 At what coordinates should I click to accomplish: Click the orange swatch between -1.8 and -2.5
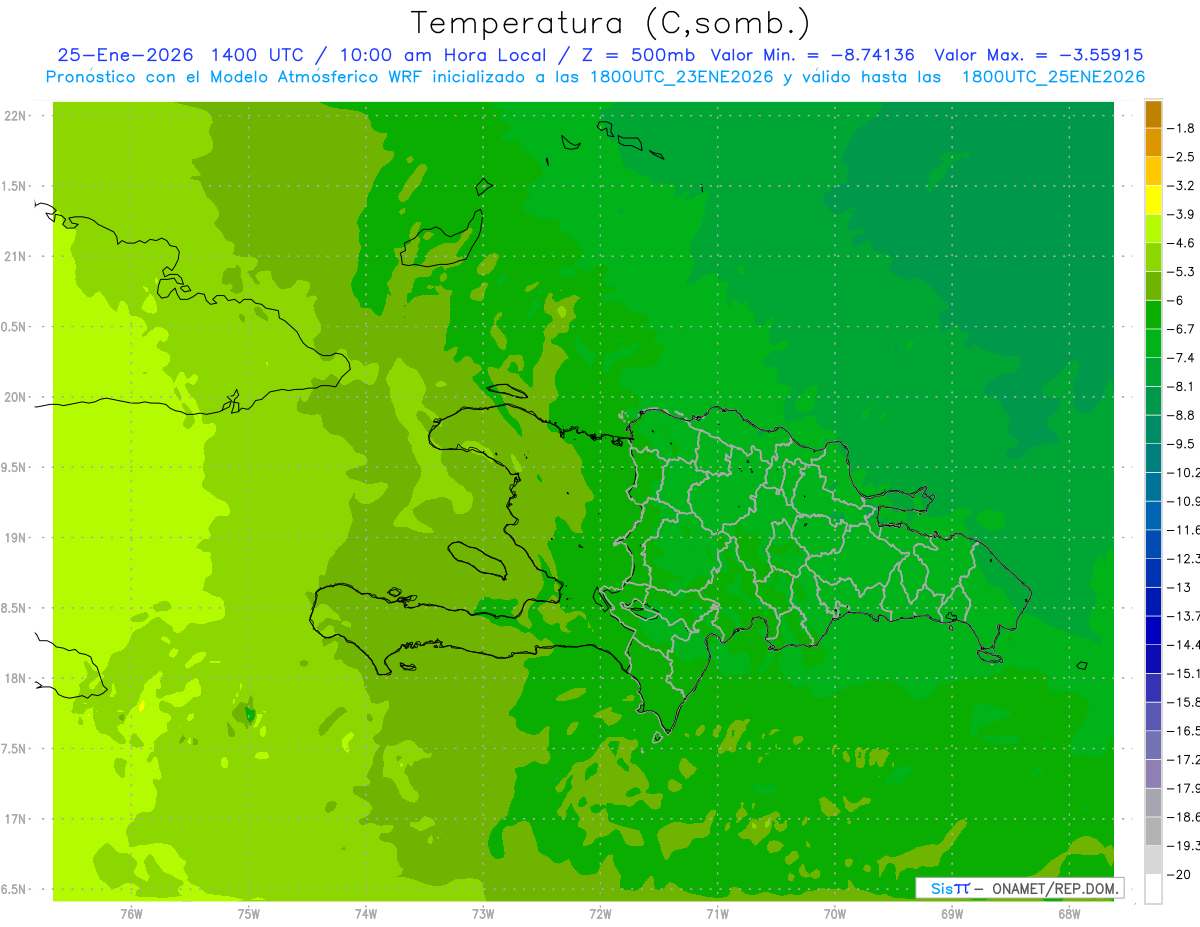(1153, 142)
